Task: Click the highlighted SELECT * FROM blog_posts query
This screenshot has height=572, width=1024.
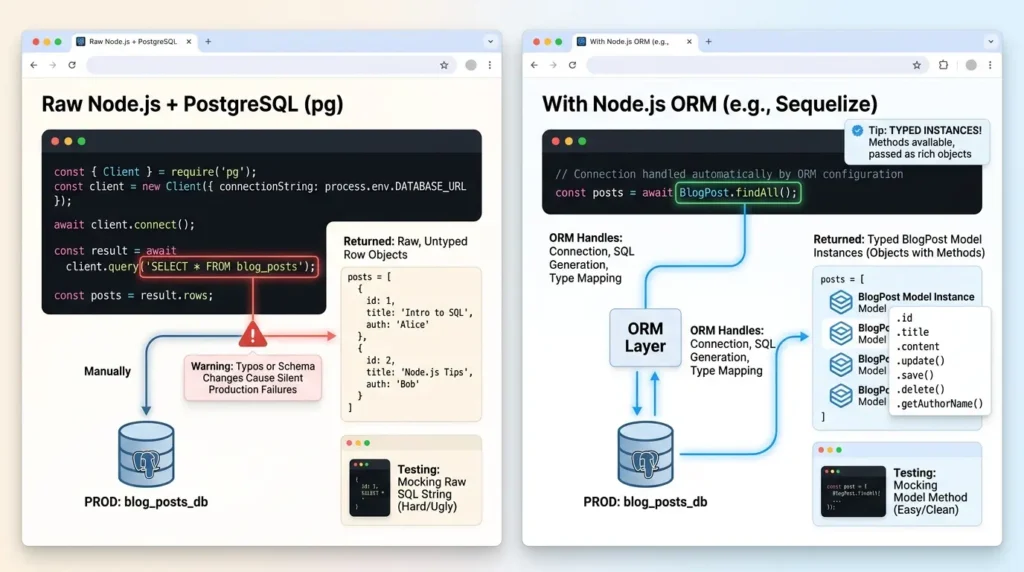Action: pyautogui.click(x=229, y=266)
